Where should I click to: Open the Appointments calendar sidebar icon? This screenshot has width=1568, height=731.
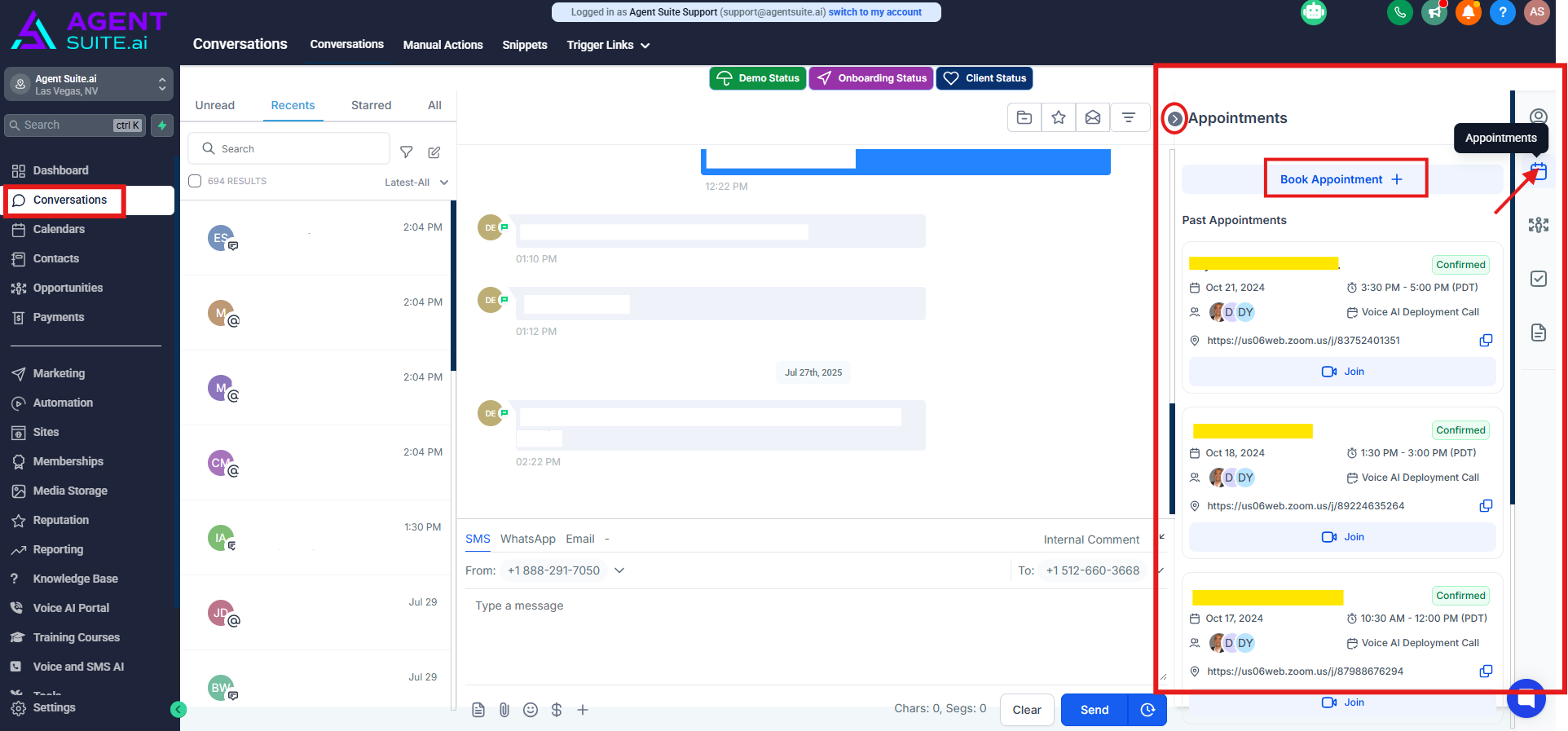coord(1538,171)
